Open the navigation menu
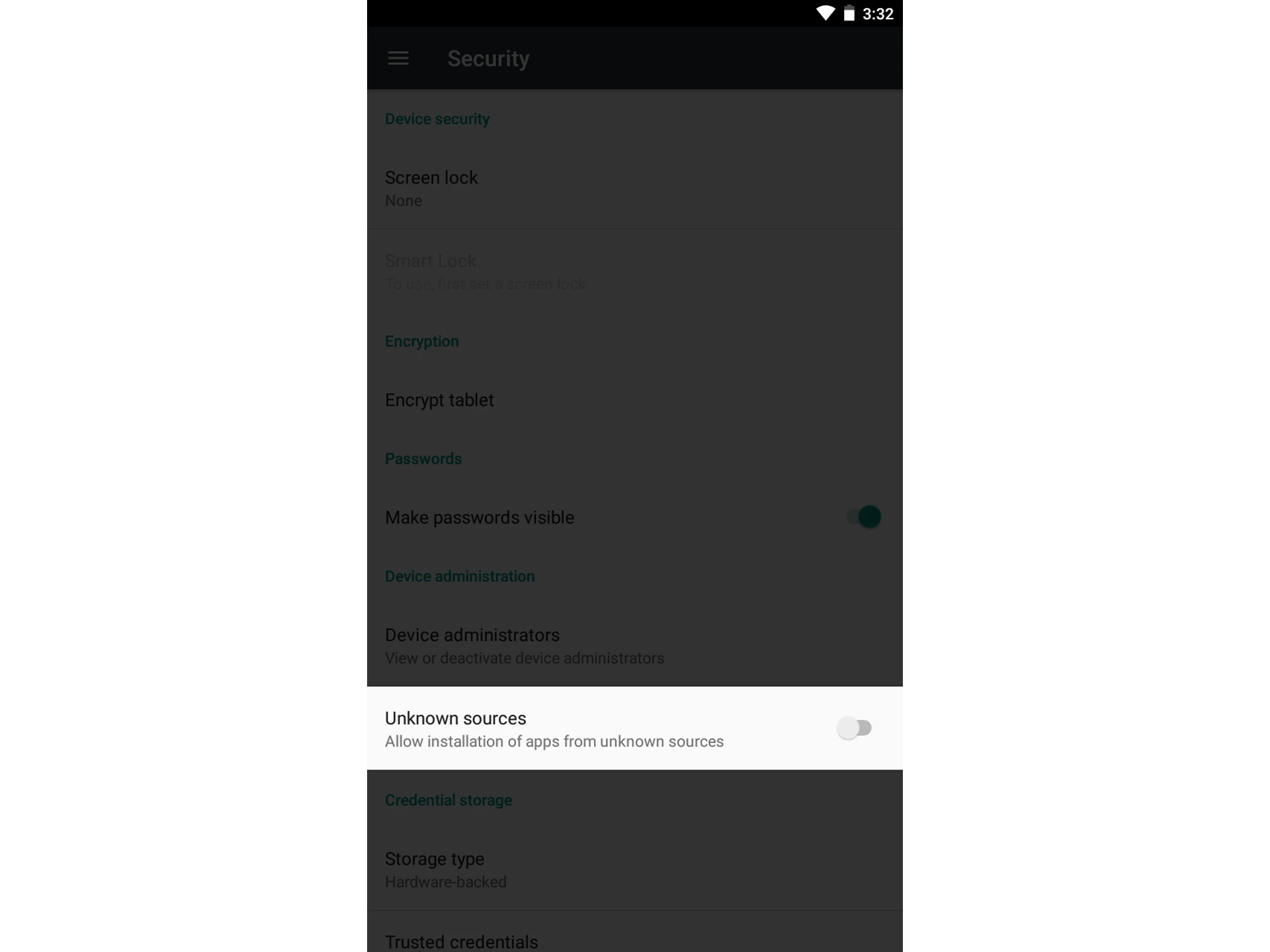The height and width of the screenshot is (952, 1270). point(400,57)
